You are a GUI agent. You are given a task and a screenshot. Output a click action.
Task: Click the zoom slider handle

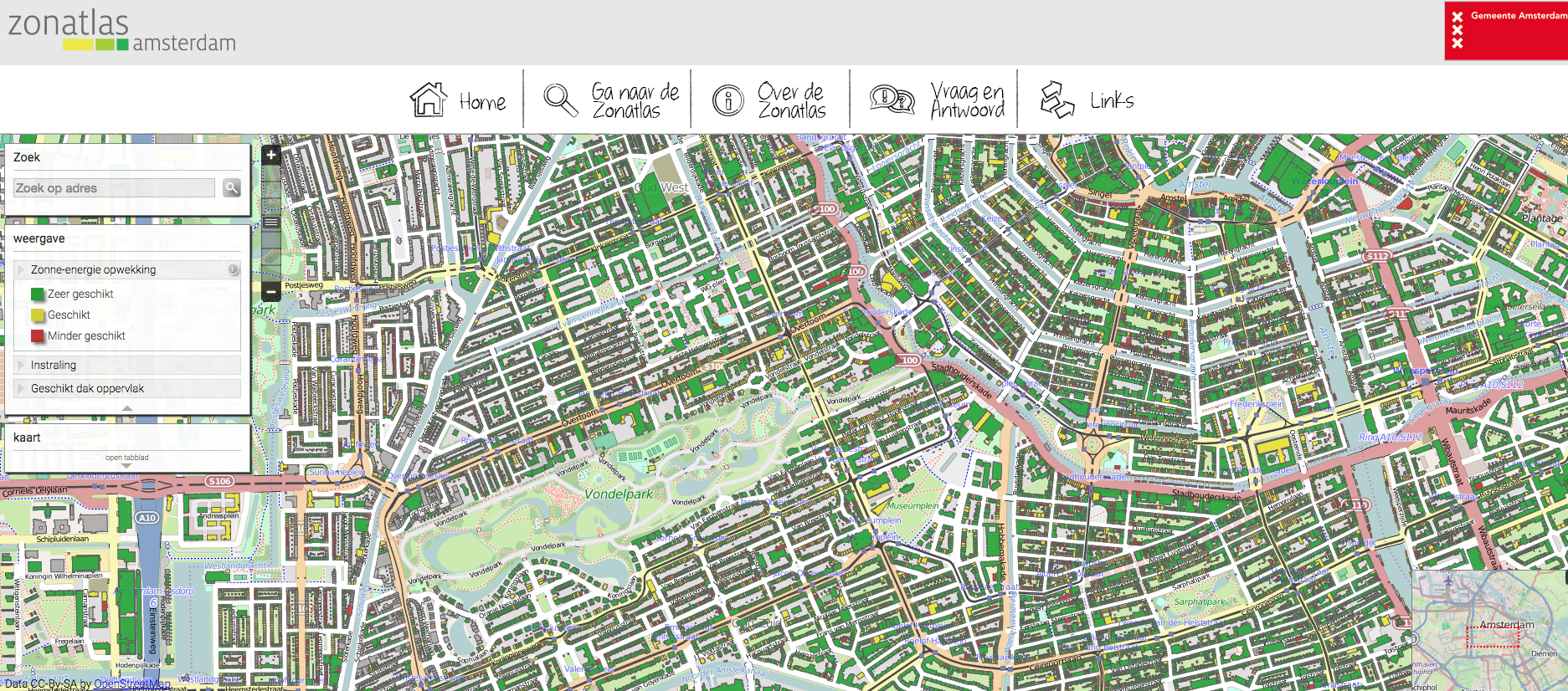click(270, 222)
